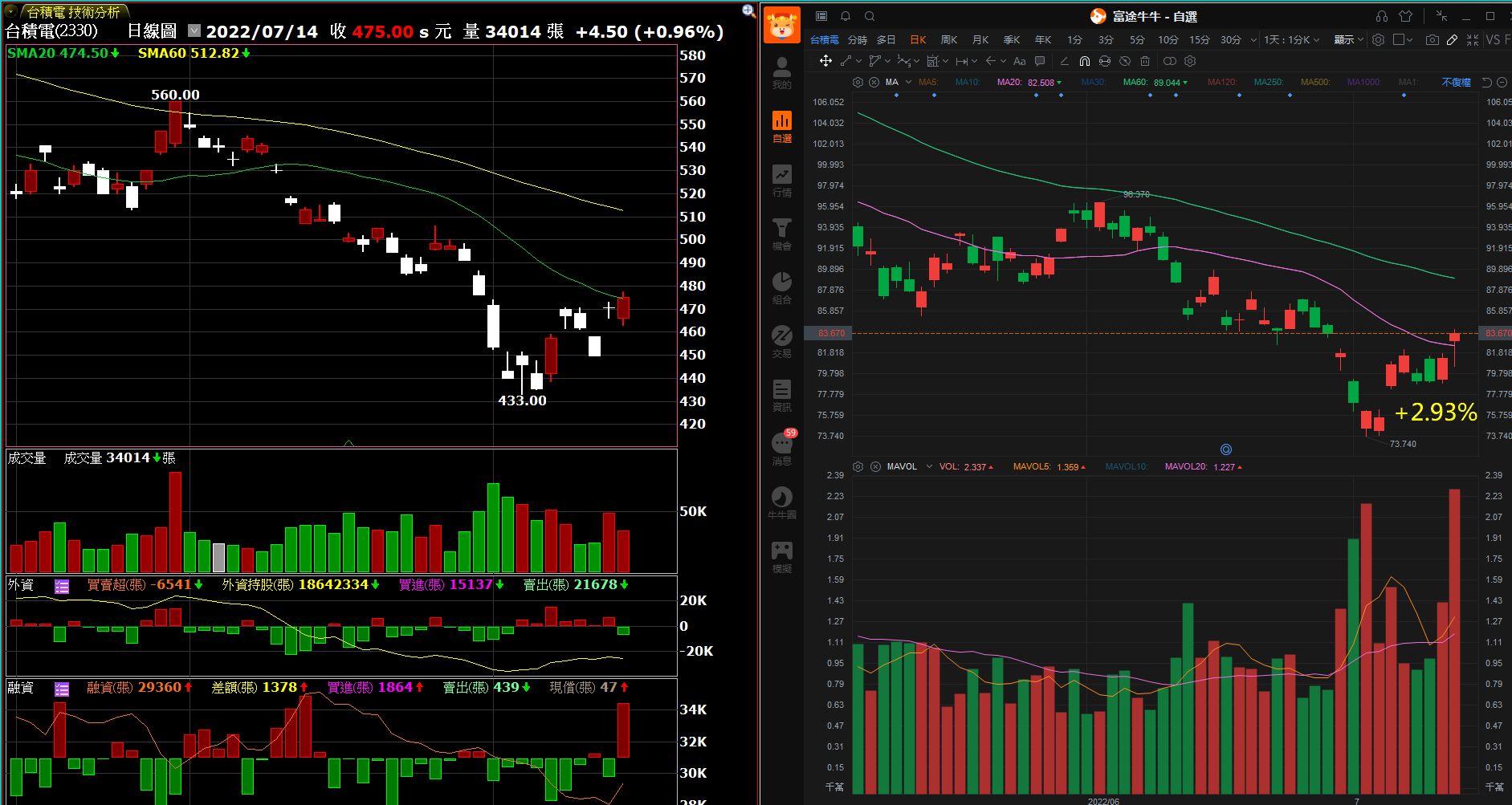
Task: Select the arrow annotation tool
Action: [990, 61]
